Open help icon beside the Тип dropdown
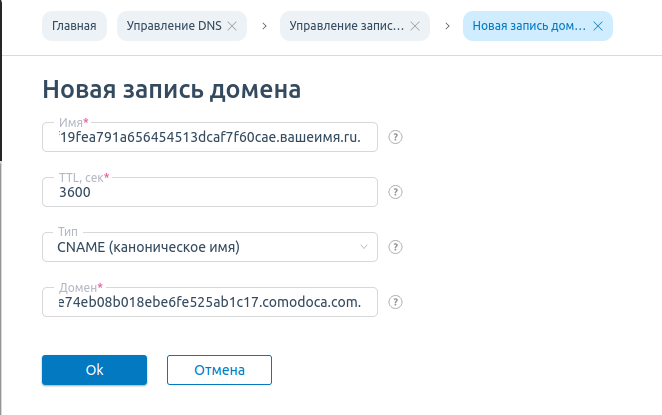The width and height of the screenshot is (662, 415). pyautogui.click(x=395, y=247)
